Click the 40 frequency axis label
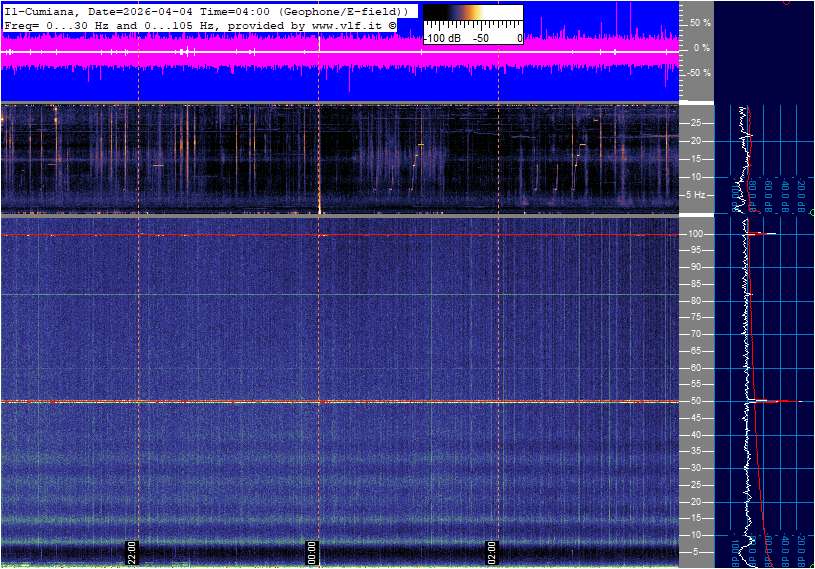815x569 pixels. (x=695, y=435)
